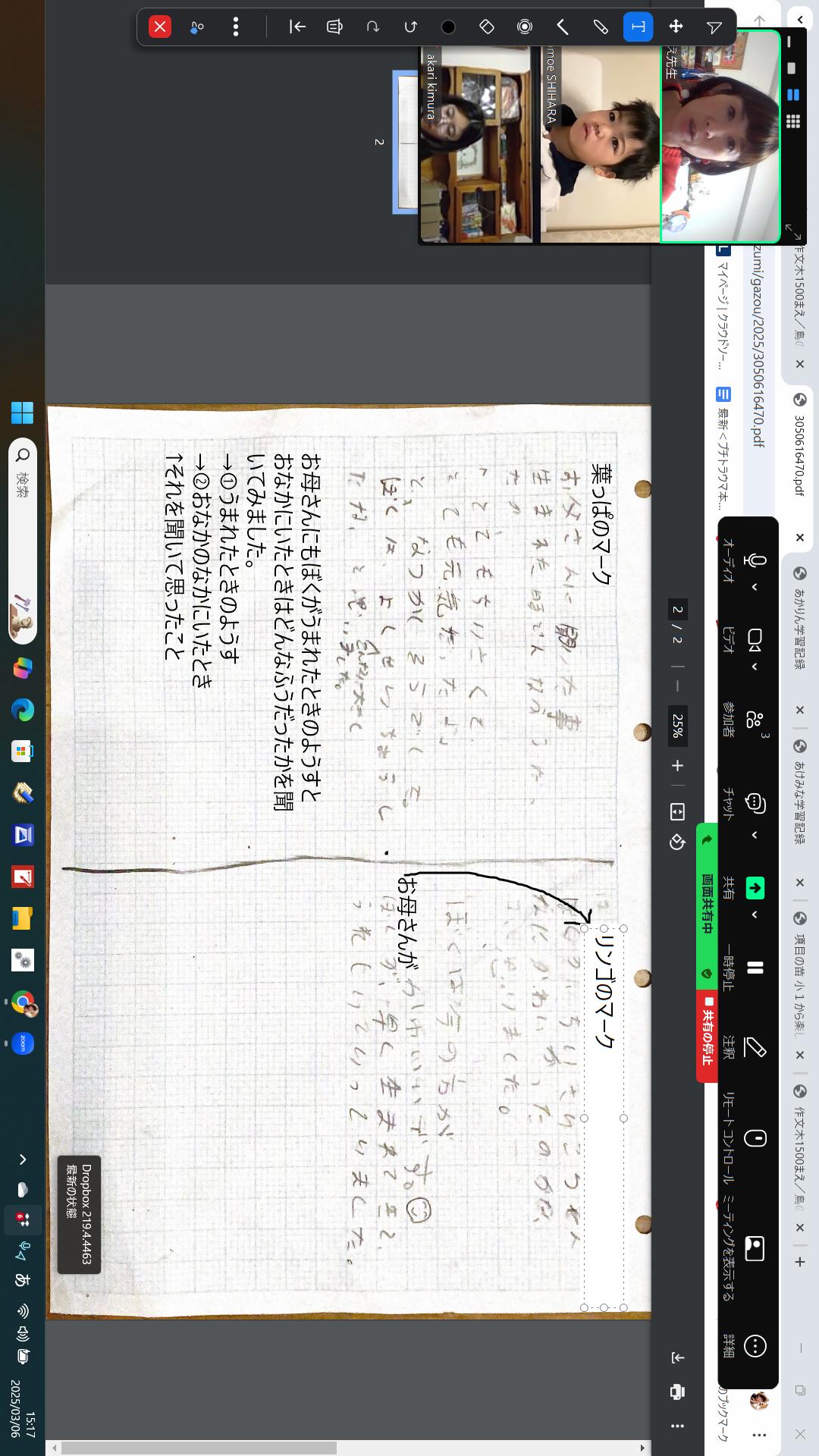Open the 参加者 participants panel
The image size is (819, 1456).
pyautogui.click(x=755, y=720)
